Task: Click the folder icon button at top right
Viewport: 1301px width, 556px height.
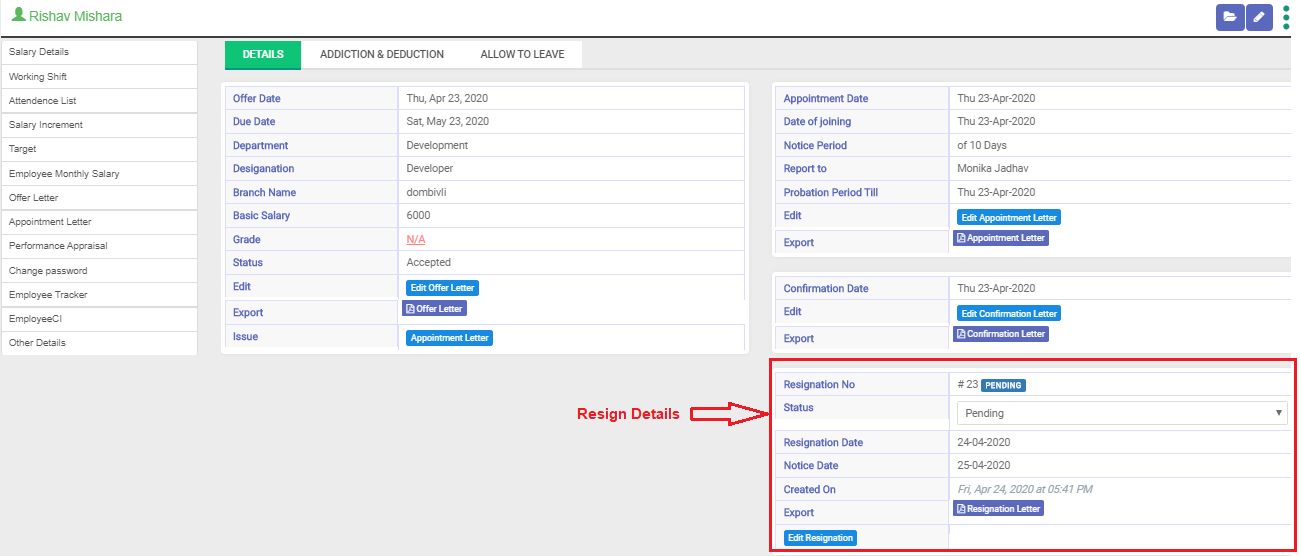Action: tap(1230, 17)
